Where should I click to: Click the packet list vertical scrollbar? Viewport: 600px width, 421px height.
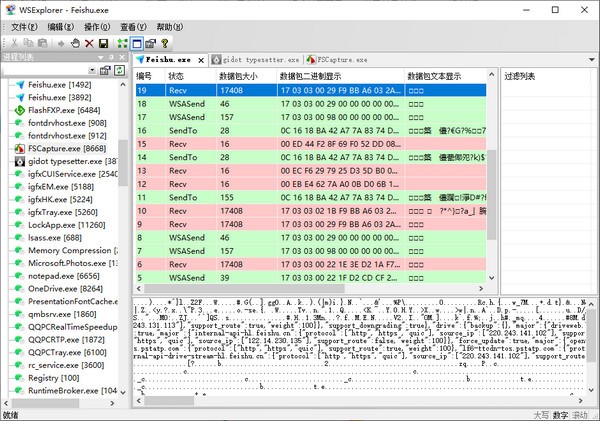pos(490,180)
